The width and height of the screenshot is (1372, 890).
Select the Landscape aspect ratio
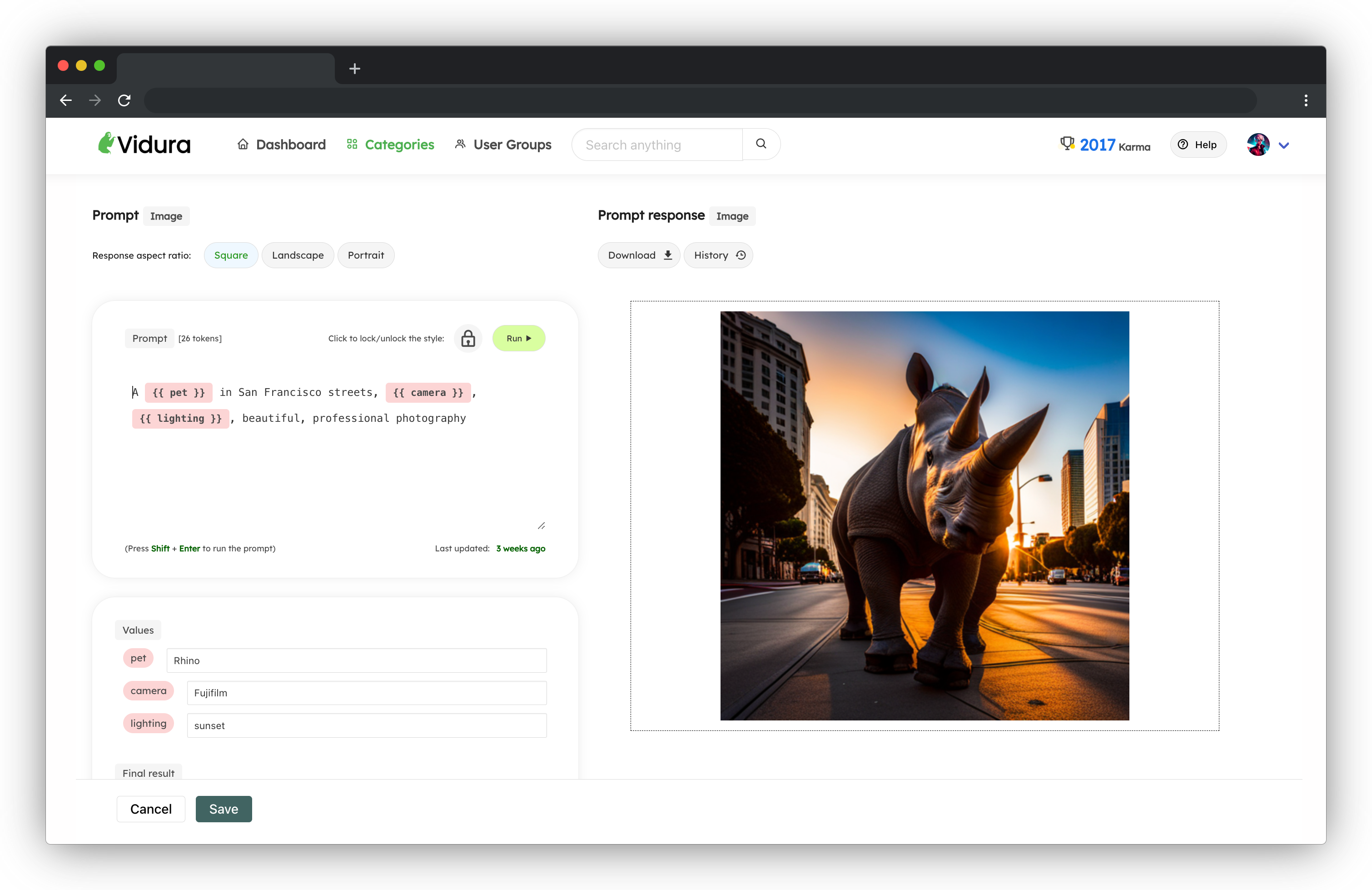(298, 255)
